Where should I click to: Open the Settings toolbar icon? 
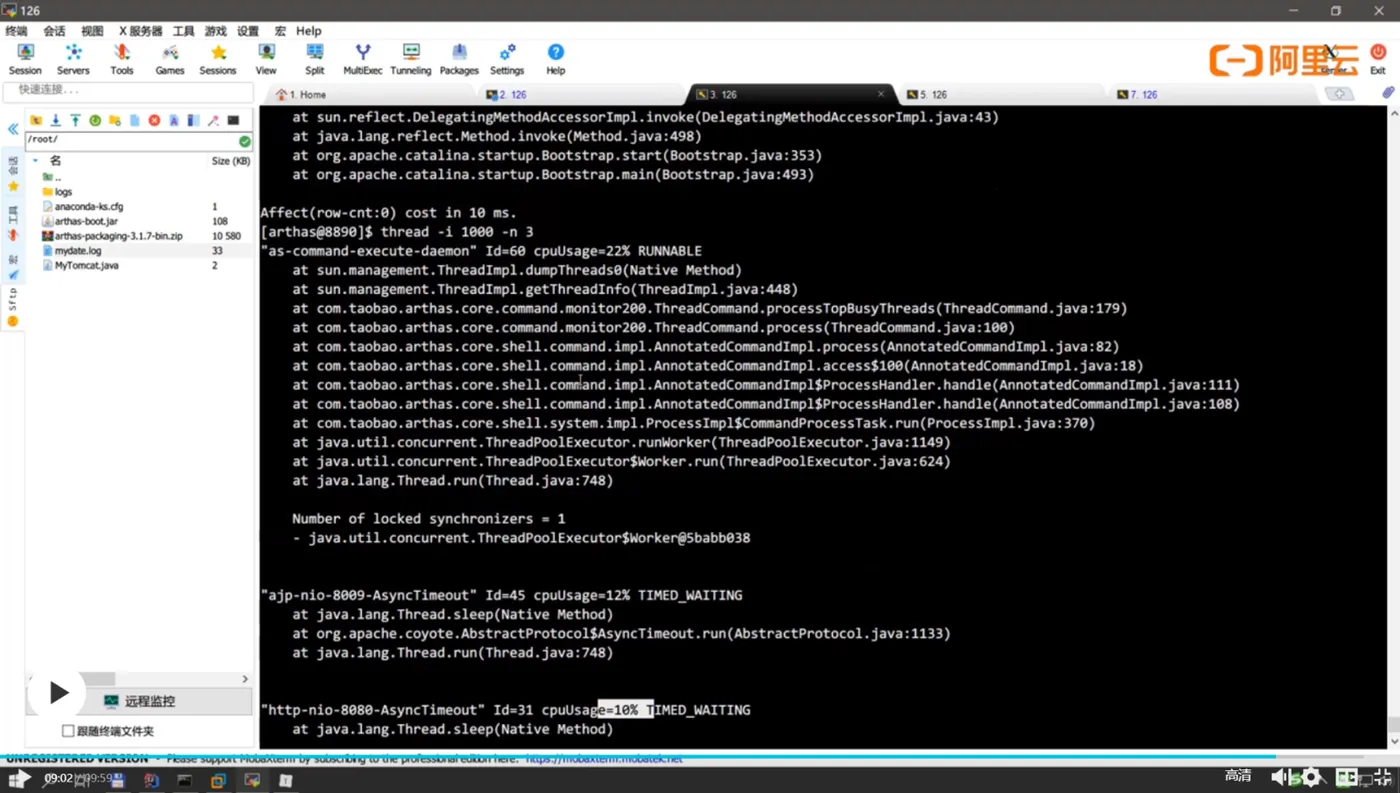pyautogui.click(x=507, y=59)
